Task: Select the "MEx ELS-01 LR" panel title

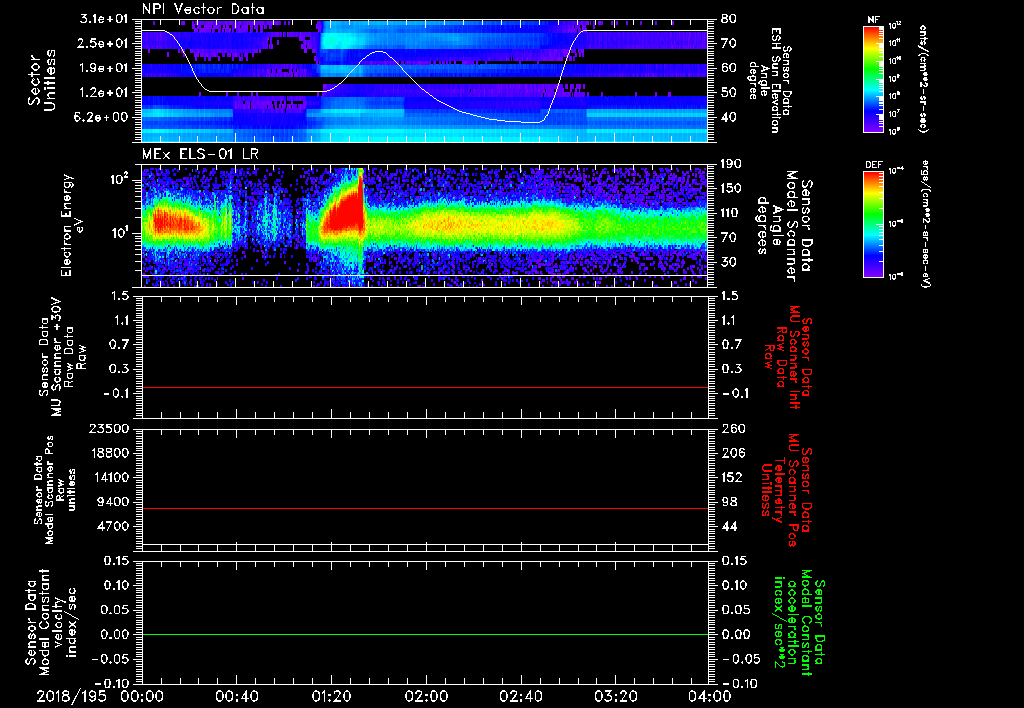Action: pyautogui.click(x=199, y=154)
